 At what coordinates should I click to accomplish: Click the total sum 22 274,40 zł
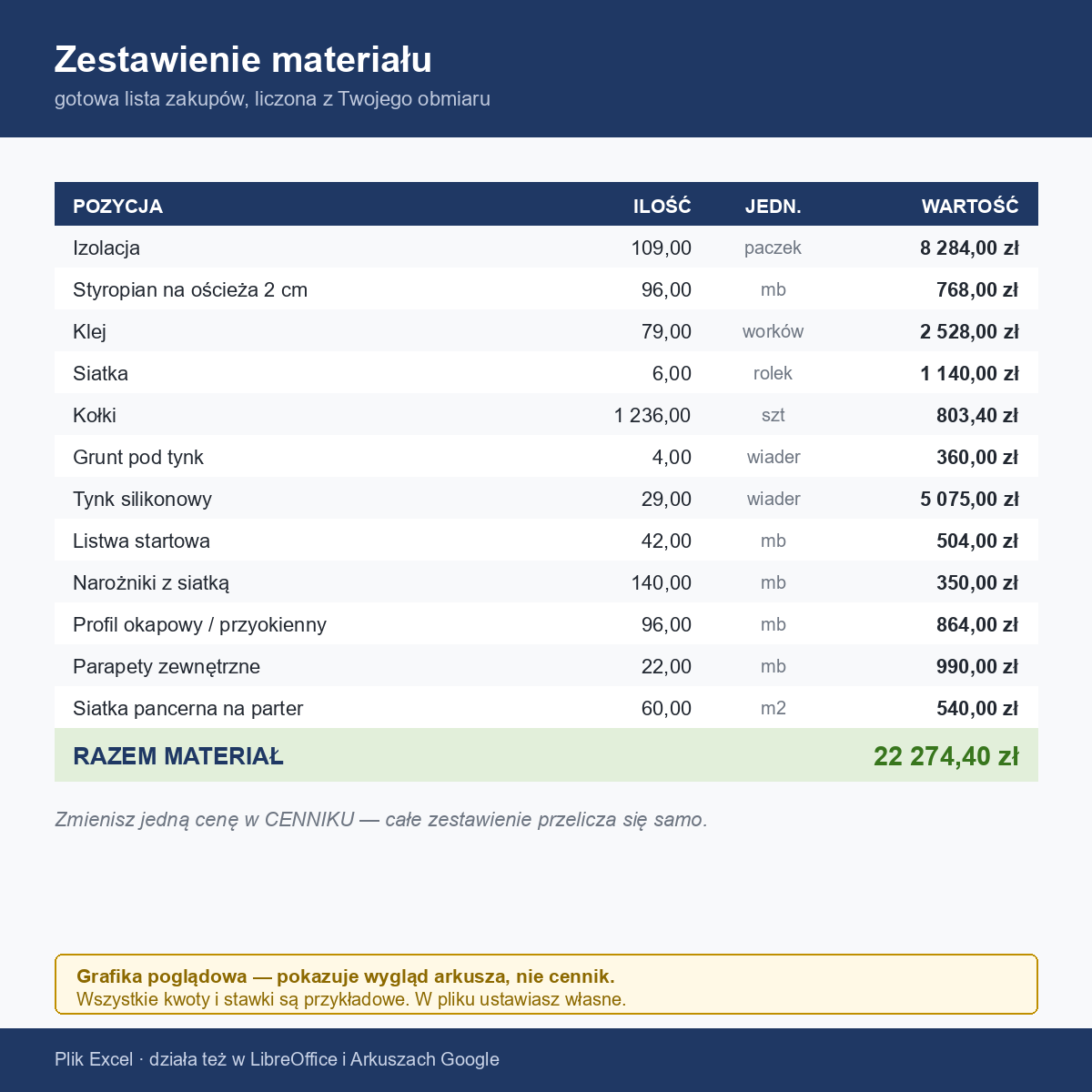click(x=946, y=756)
